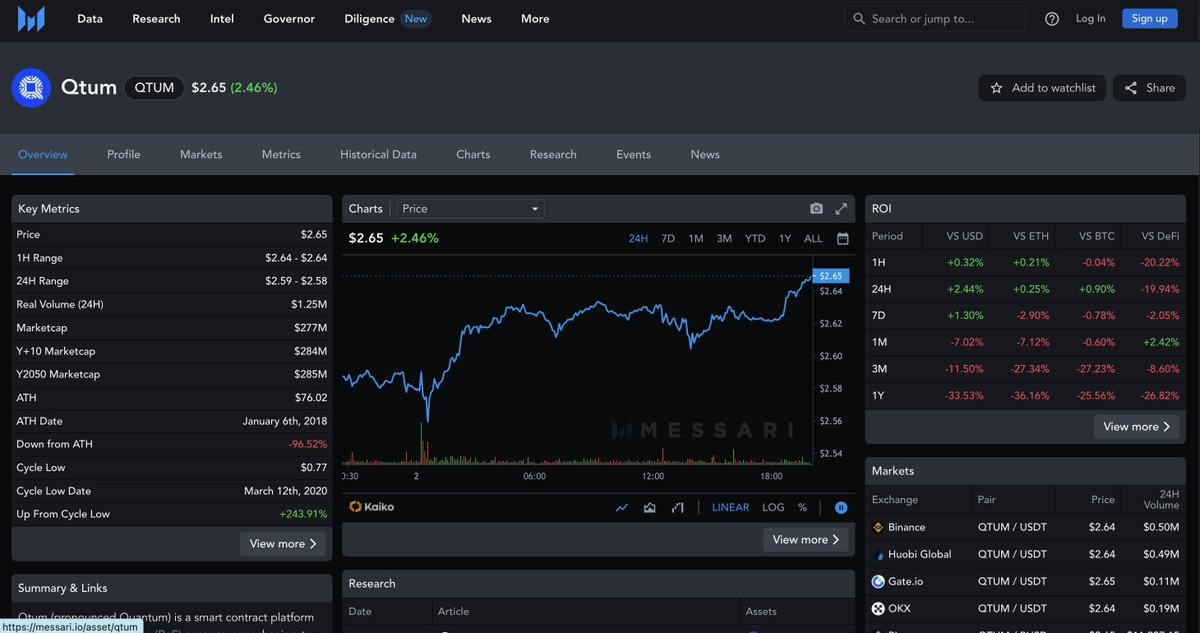
Task: Open the Governor menu in top navigation
Action: (289, 19)
